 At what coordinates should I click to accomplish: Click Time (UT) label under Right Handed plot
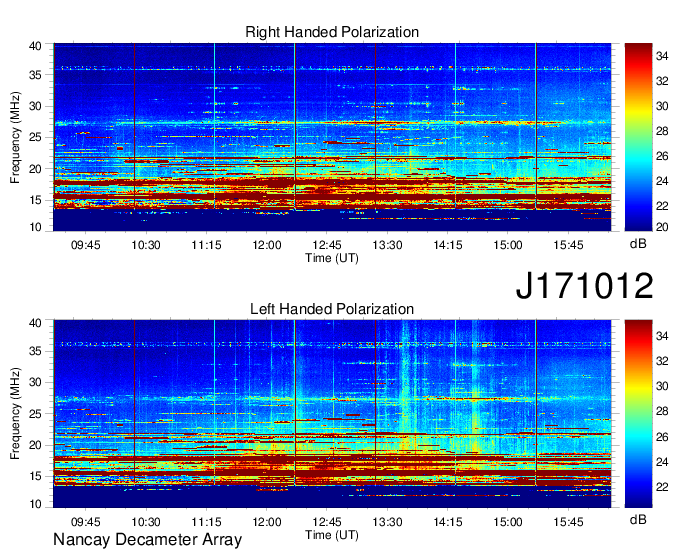pyautogui.click(x=332, y=258)
